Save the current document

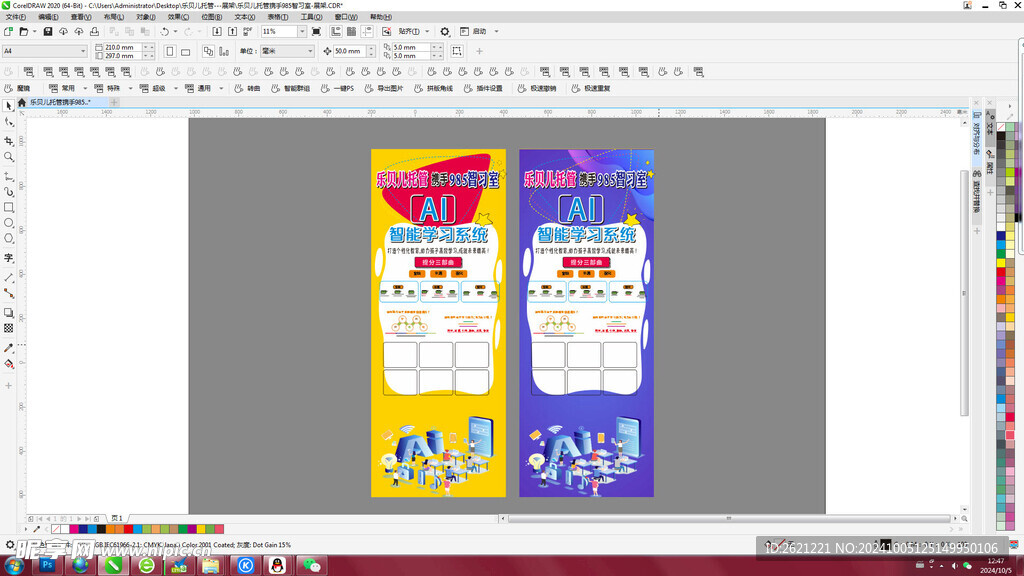(48, 31)
